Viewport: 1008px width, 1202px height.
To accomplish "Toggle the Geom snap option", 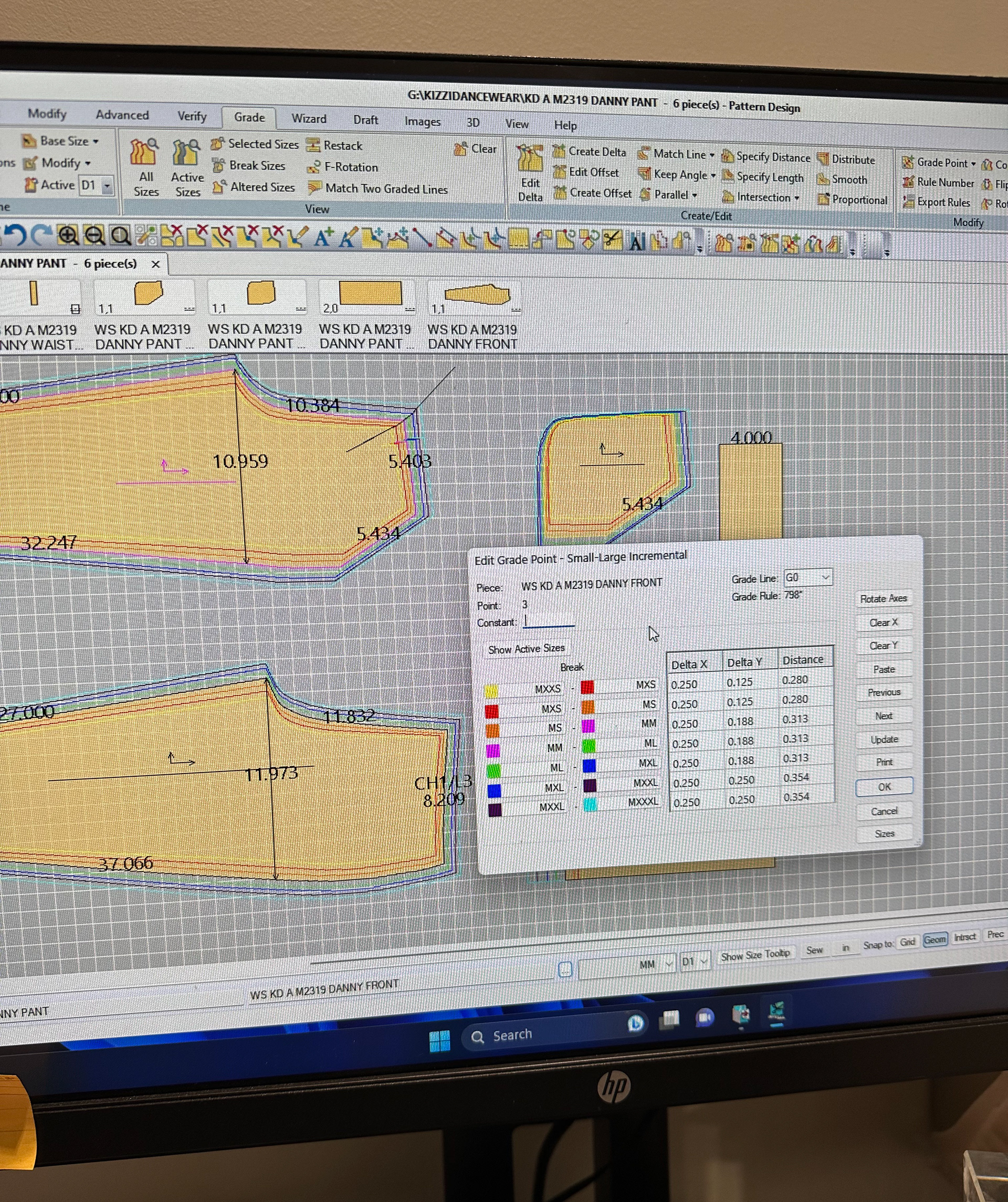I will [934, 939].
